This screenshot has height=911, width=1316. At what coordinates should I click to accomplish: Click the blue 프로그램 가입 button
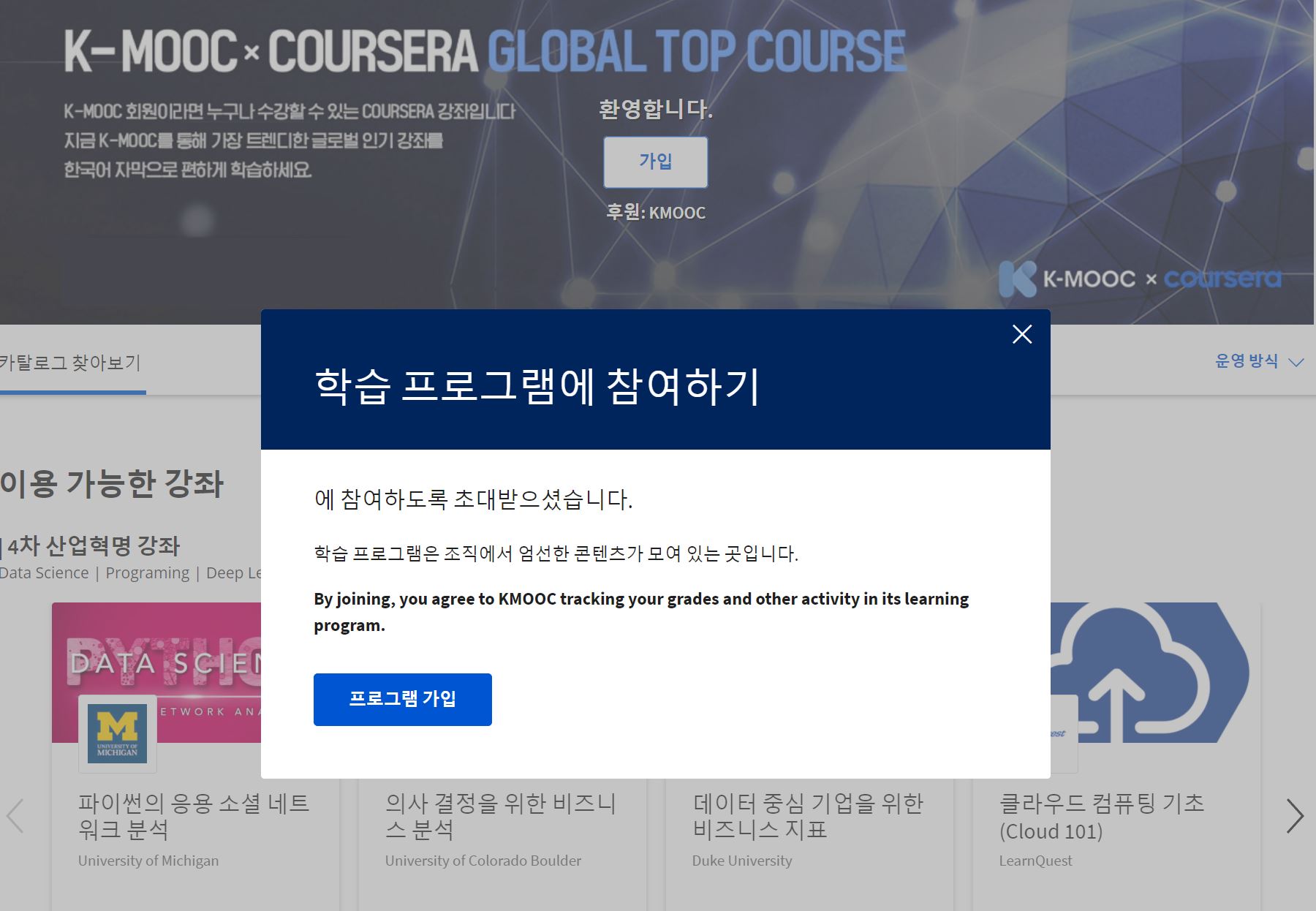(x=403, y=700)
